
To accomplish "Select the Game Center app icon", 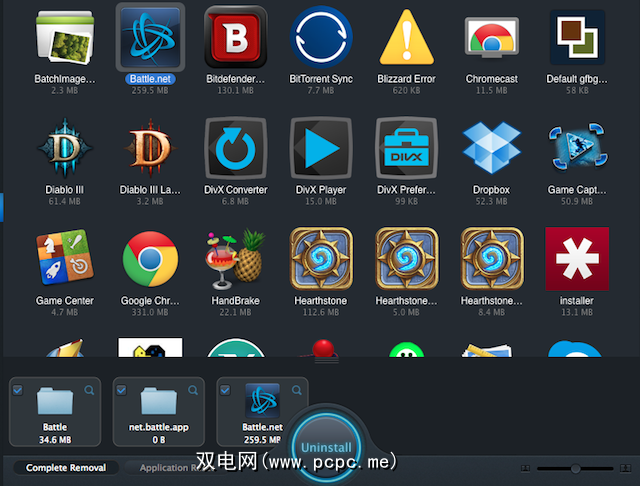I will pos(64,257).
